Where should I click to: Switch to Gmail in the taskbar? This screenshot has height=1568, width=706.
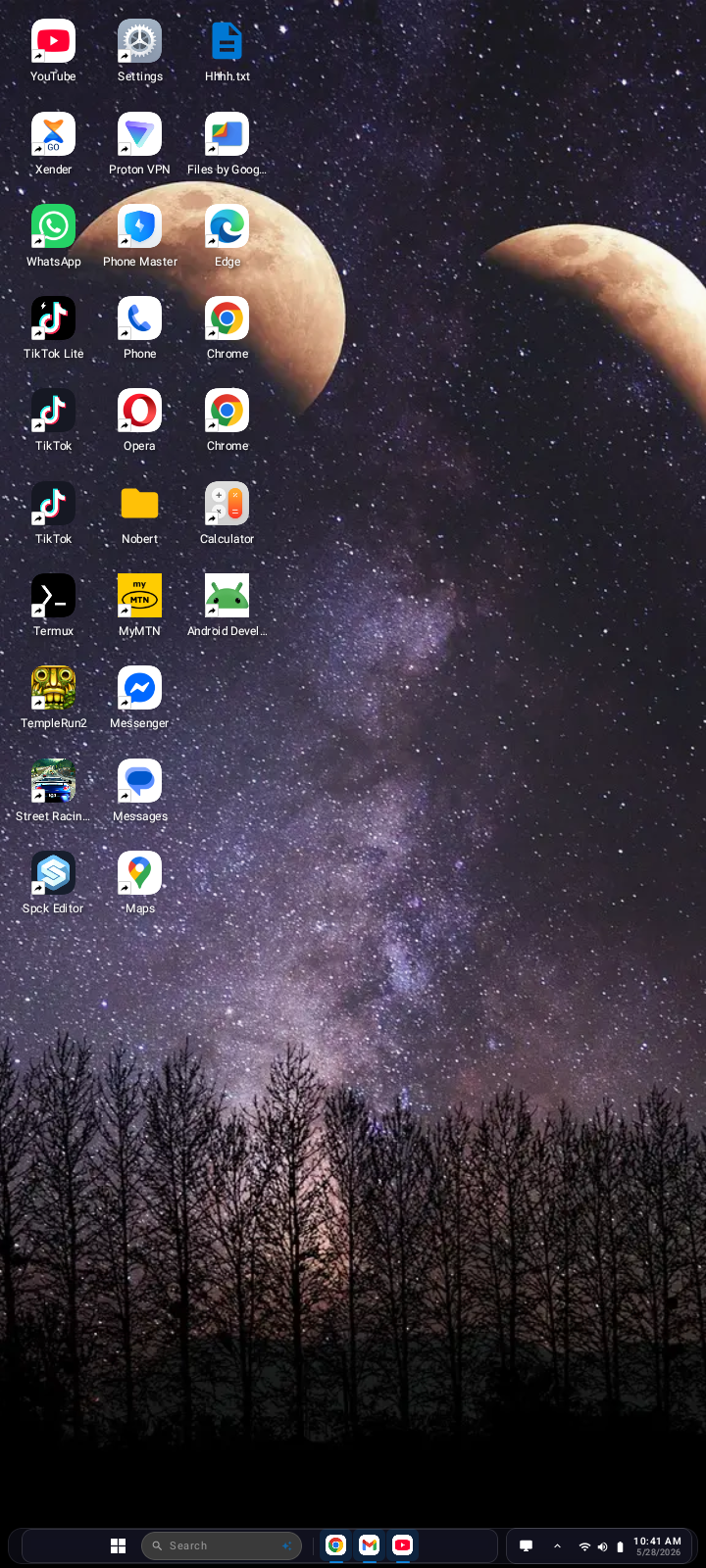point(369,1545)
